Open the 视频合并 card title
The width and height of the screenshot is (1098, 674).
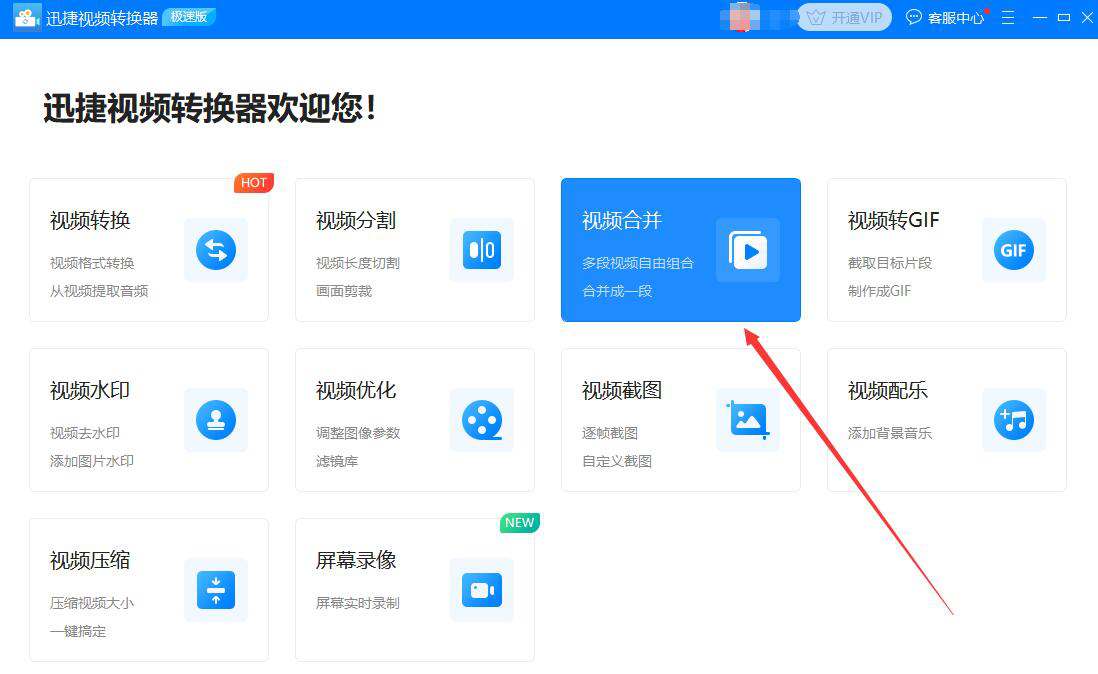pos(622,220)
